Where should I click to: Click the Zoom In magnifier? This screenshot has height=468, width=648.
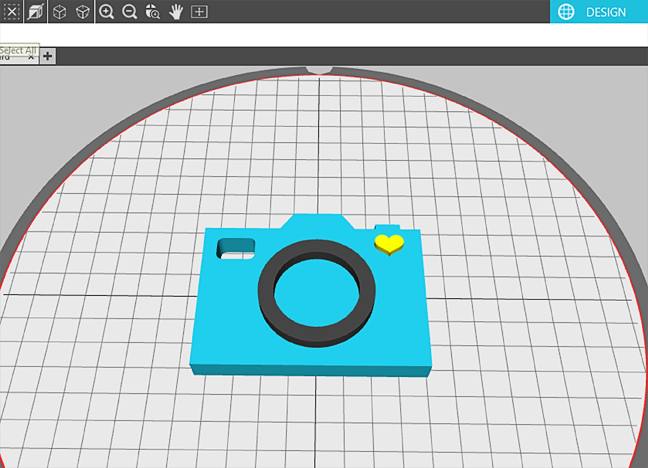click(107, 12)
